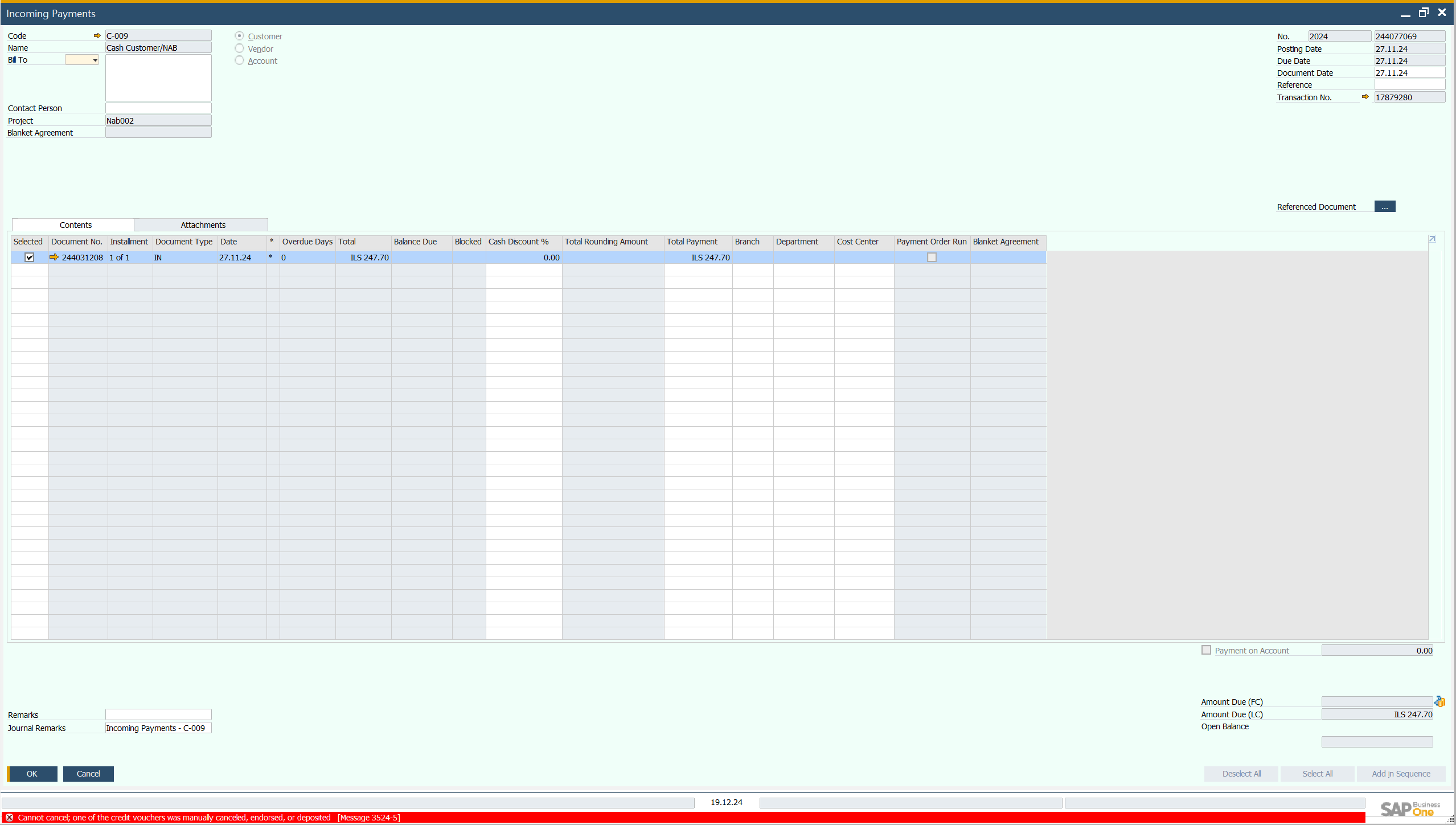This screenshot has height=825, width=1456.
Task: Expand the table using its top-right corner icon
Action: (1432, 239)
